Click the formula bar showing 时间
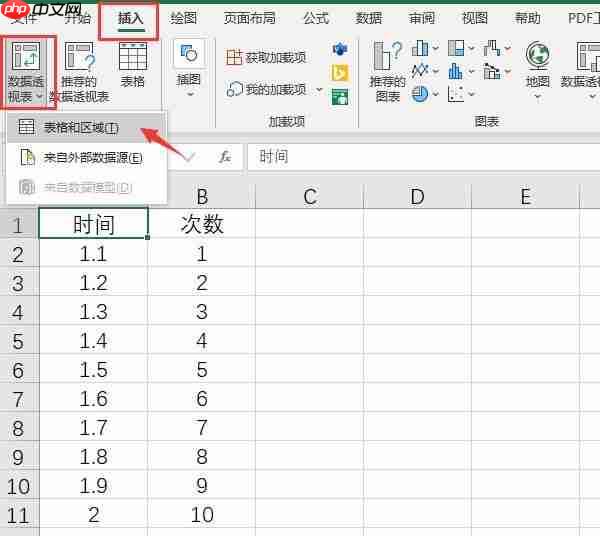Image resolution: width=600 pixels, height=536 pixels. point(424,156)
